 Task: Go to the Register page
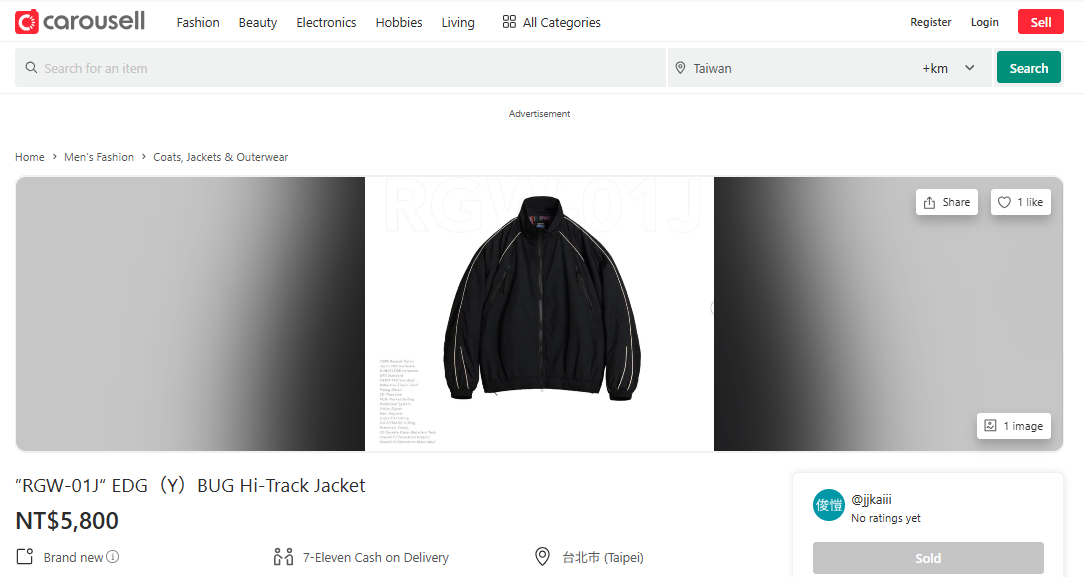click(x=931, y=22)
